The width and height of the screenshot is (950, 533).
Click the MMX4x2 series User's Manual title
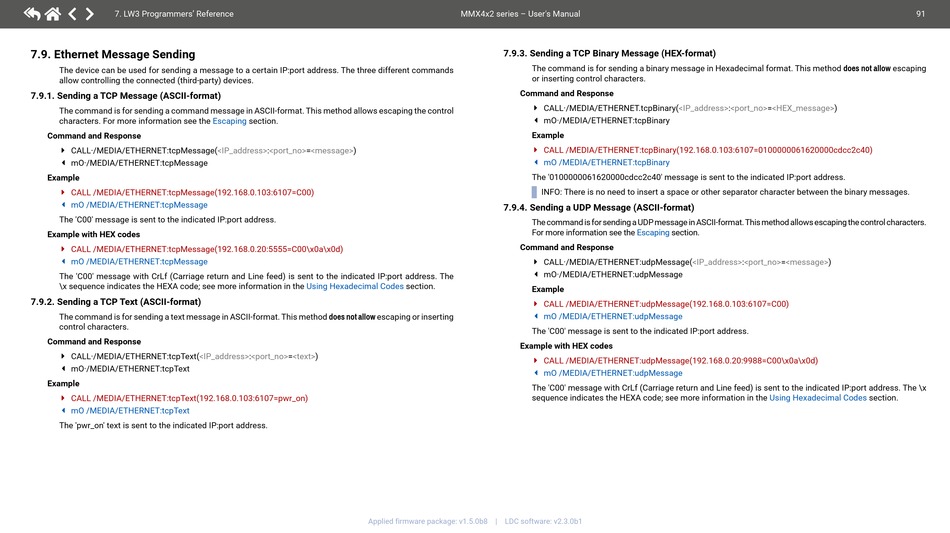(520, 14)
